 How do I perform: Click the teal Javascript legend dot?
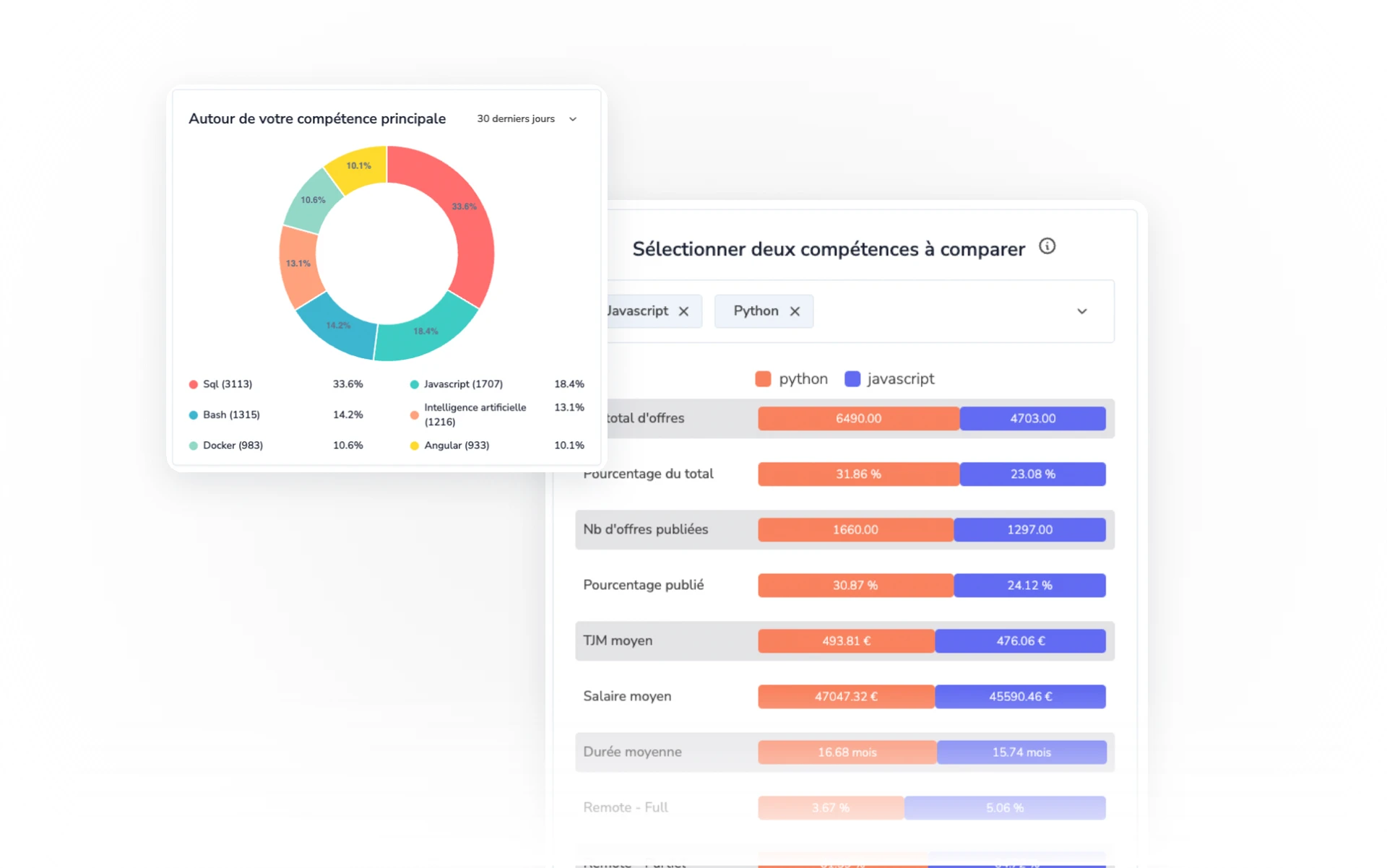tap(414, 383)
